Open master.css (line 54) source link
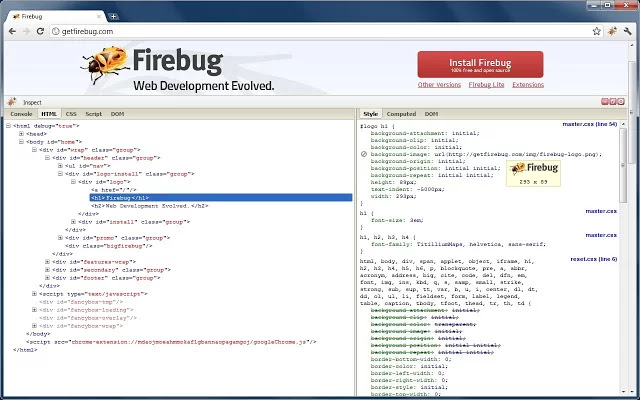This screenshot has width=640, height=400. click(x=589, y=124)
